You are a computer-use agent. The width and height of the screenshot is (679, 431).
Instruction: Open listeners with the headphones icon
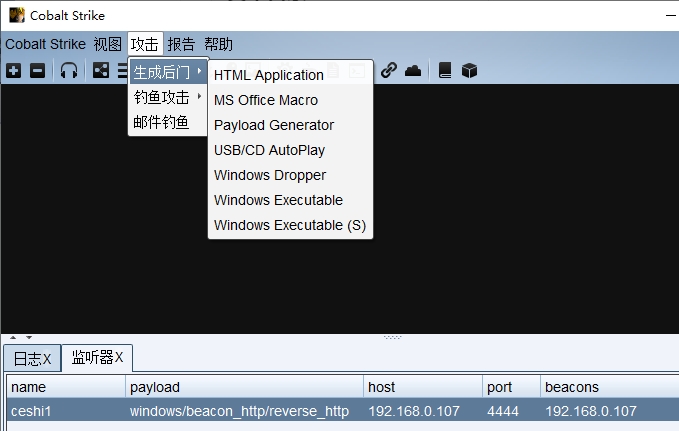(69, 70)
